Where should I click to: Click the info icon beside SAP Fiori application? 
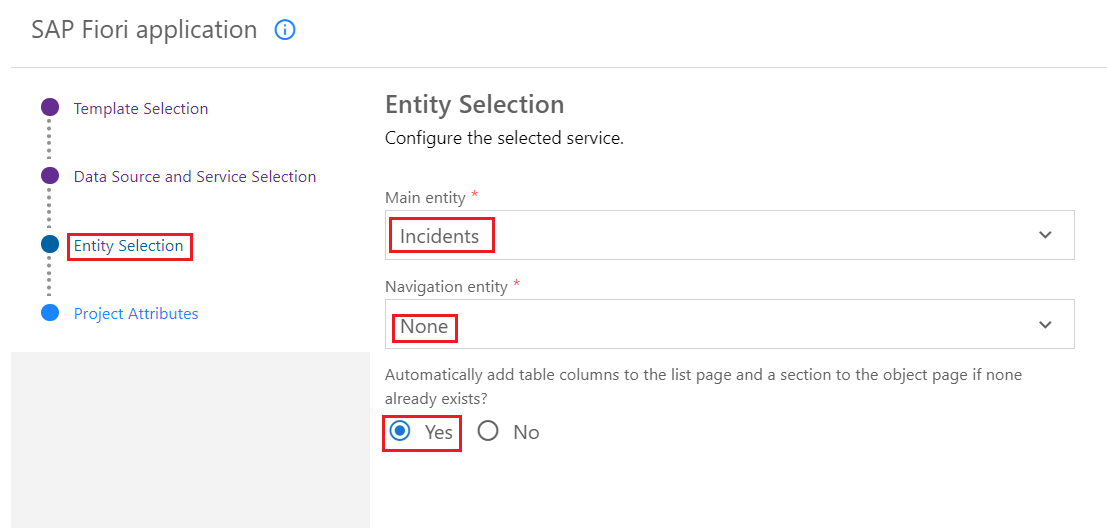coord(285,30)
